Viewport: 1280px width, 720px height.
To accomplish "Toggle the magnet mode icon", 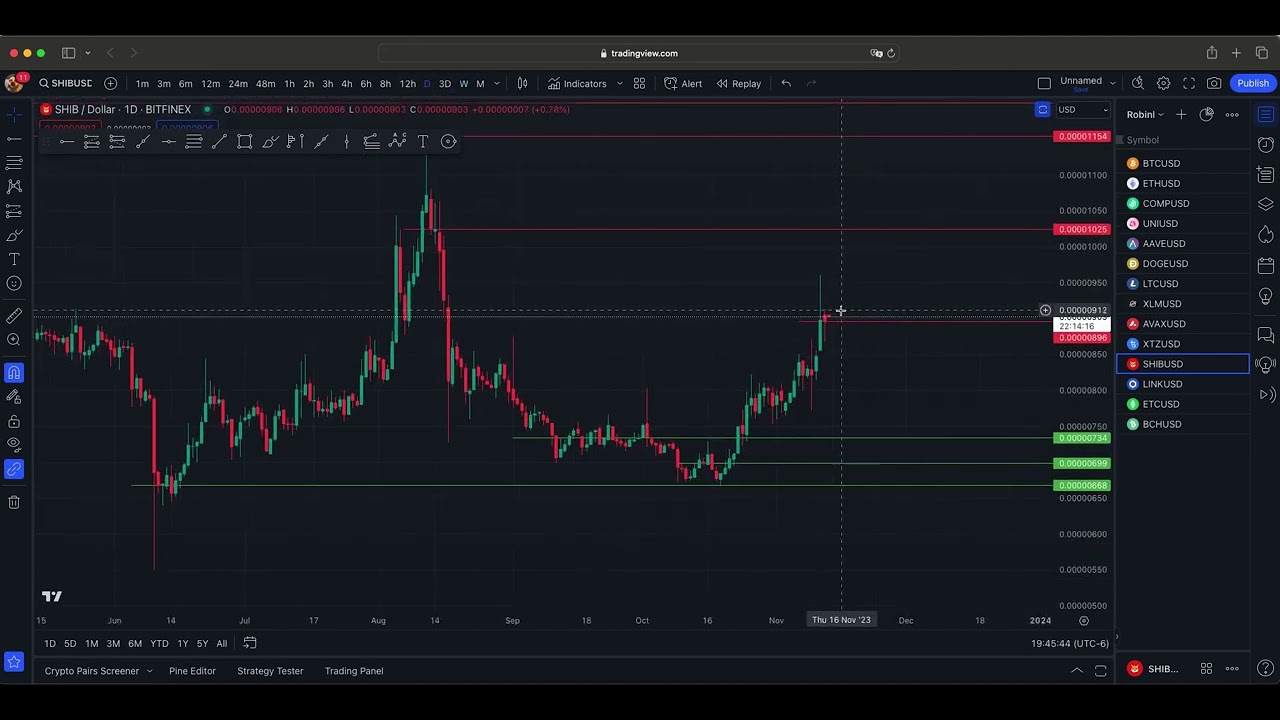I will coord(14,373).
